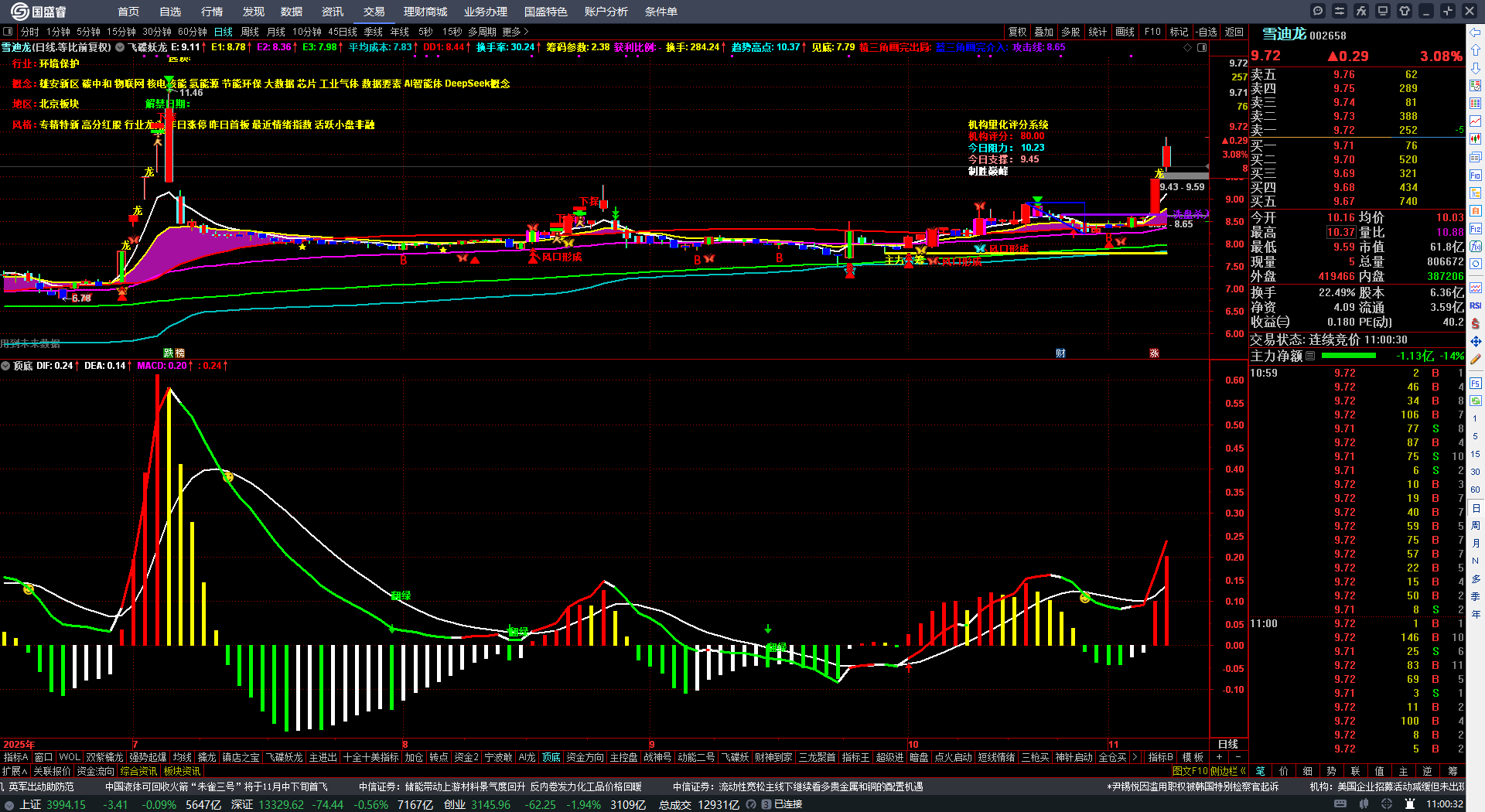Click the red dollar sign sidebar icon
Screen dimensions: 1485x812
click(x=1476, y=323)
